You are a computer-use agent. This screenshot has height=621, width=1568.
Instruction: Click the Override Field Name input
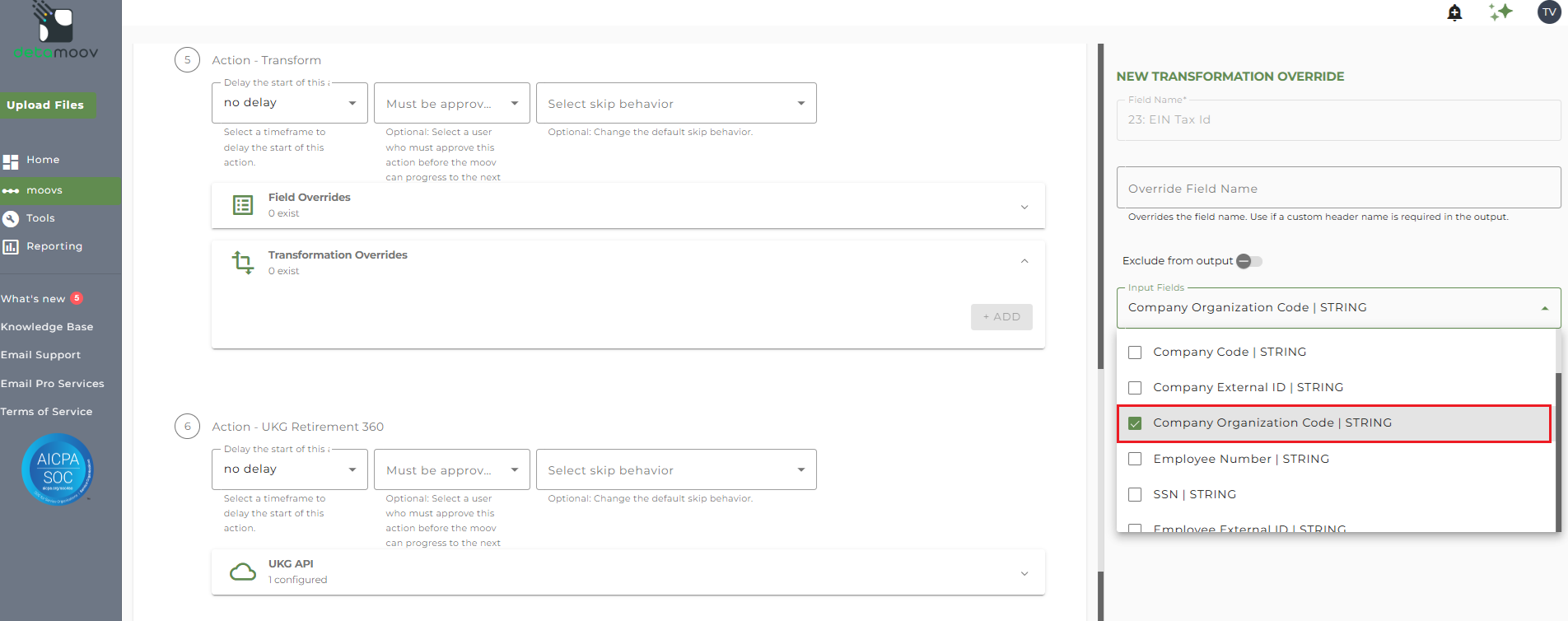click(1337, 189)
